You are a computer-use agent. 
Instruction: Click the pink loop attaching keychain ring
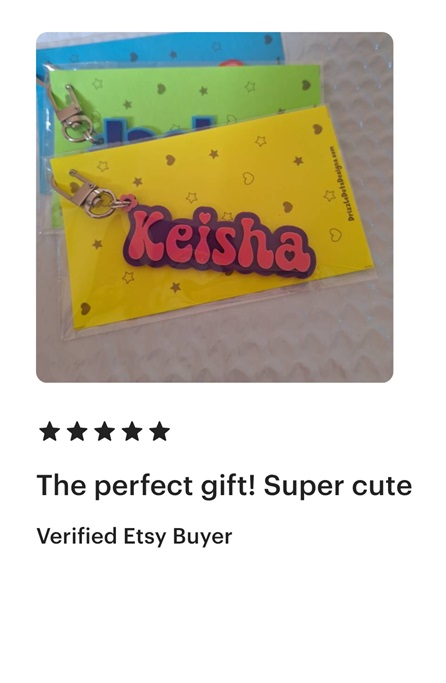pos(128,203)
